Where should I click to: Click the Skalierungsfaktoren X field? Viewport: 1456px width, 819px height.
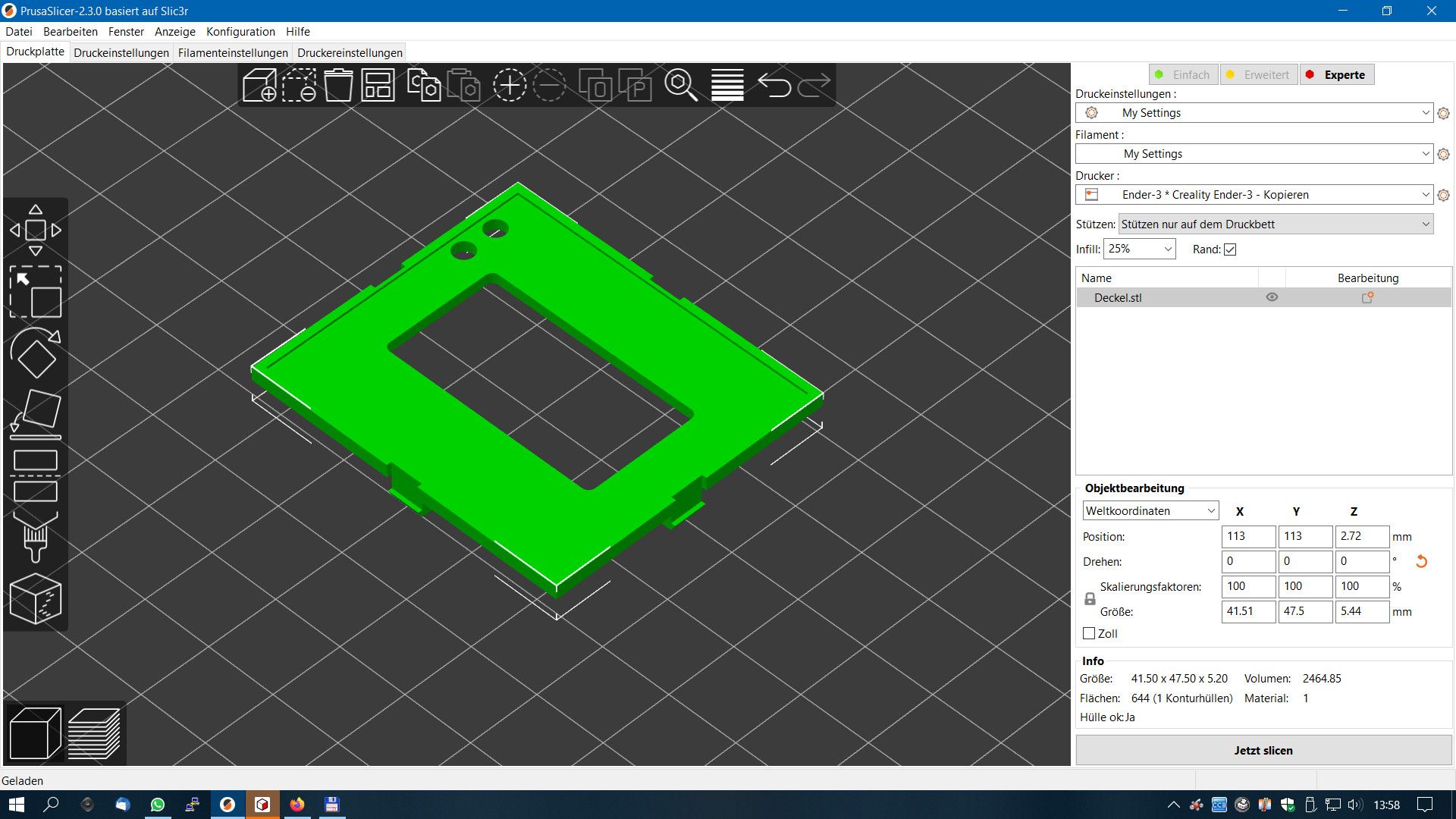(x=1248, y=586)
